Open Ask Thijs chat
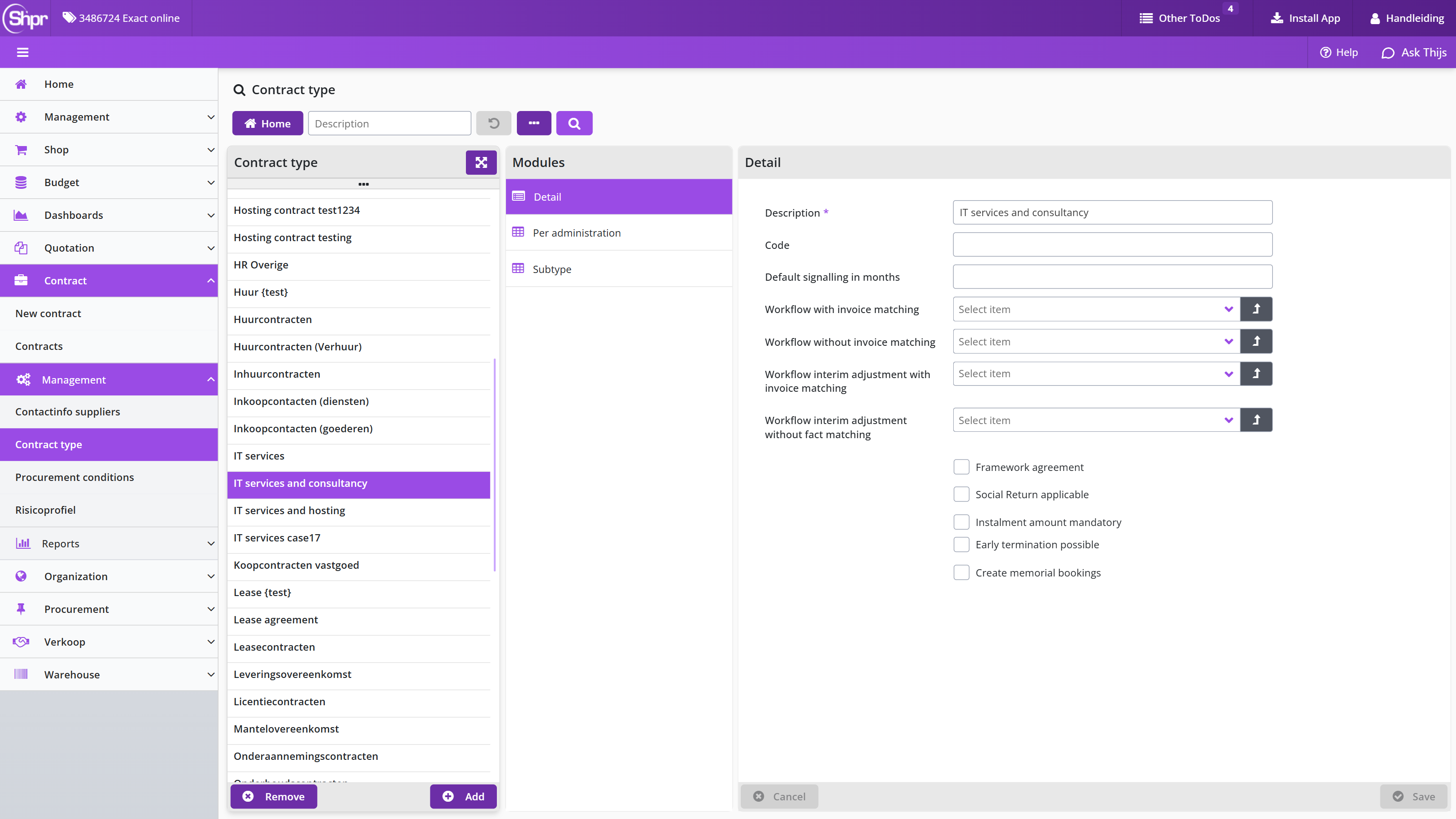Image resolution: width=1456 pixels, height=819 pixels. [x=1414, y=53]
